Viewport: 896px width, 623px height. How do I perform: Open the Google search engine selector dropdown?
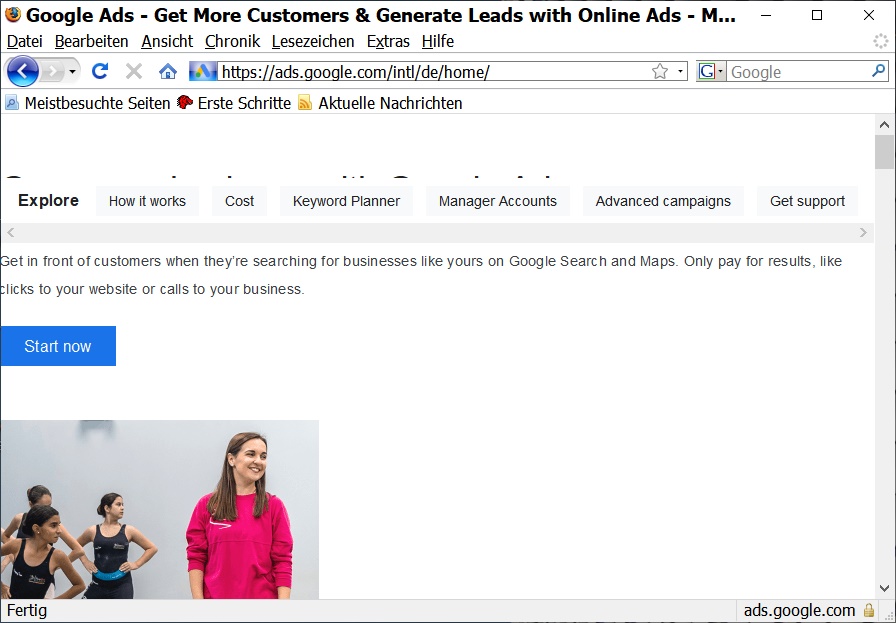711,71
